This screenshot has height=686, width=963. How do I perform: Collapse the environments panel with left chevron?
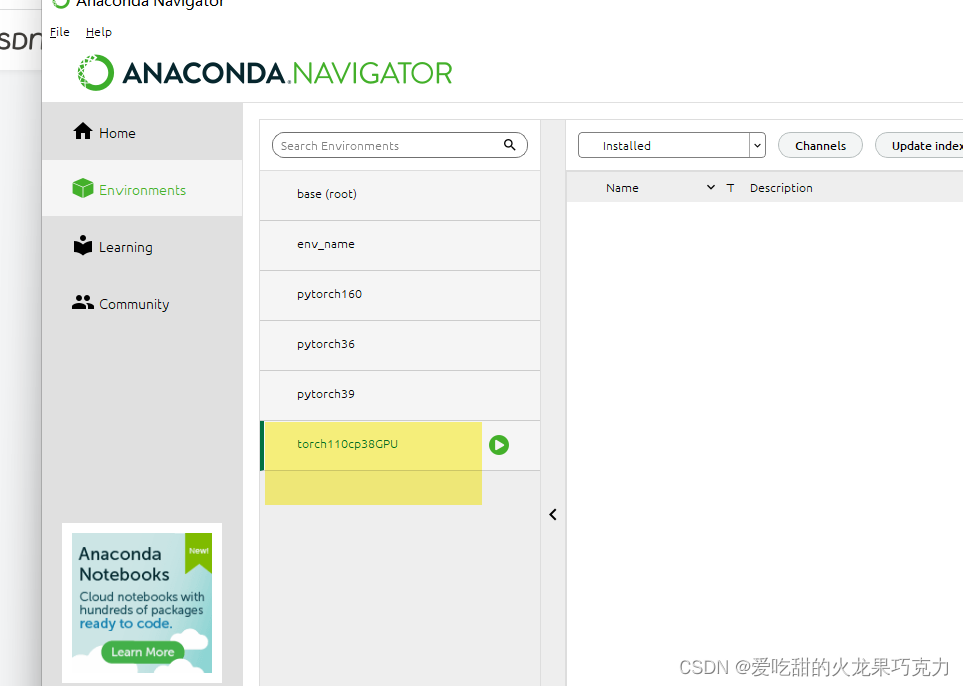(553, 515)
